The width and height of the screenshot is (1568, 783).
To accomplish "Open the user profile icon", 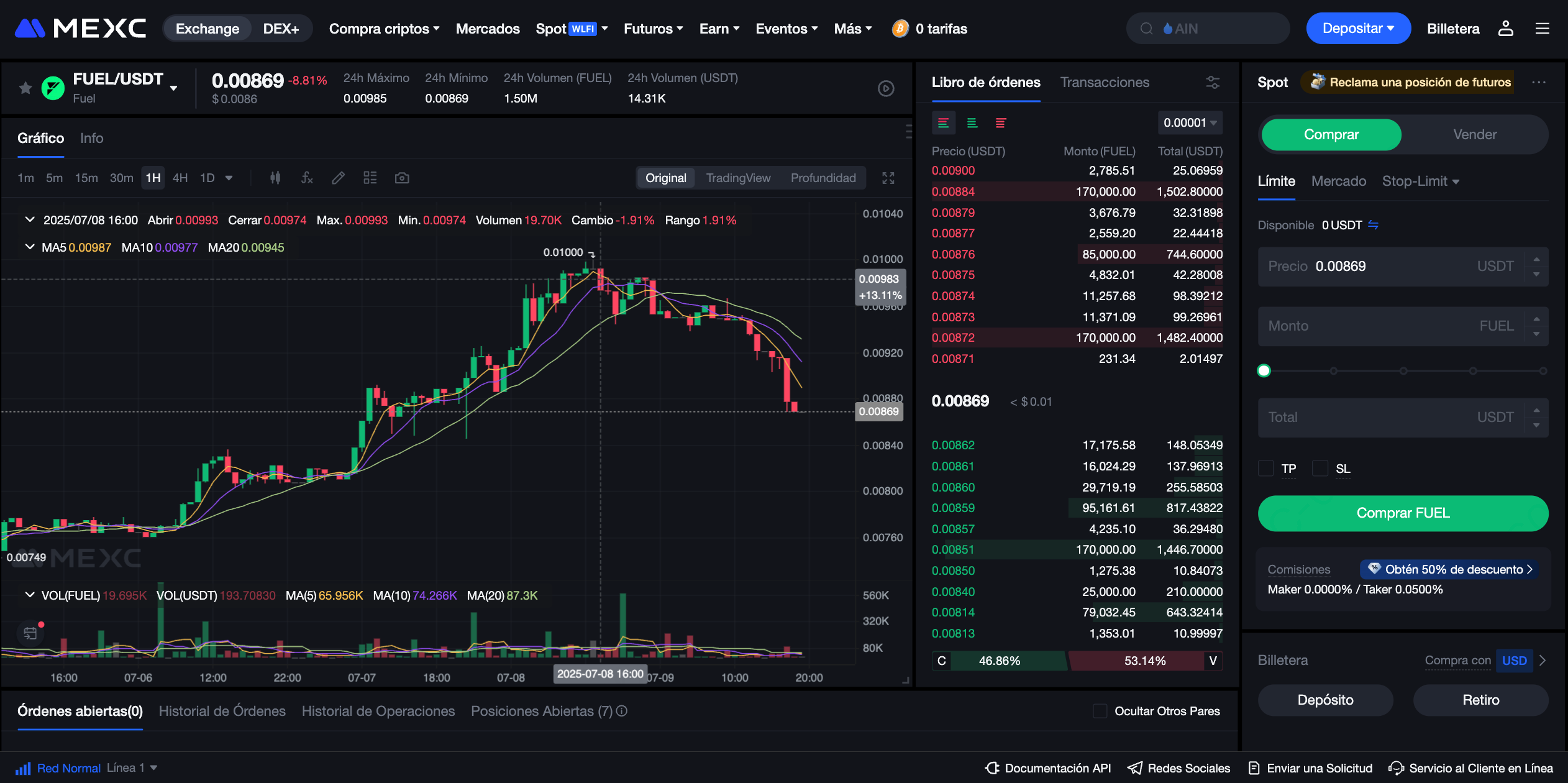I will [1505, 29].
